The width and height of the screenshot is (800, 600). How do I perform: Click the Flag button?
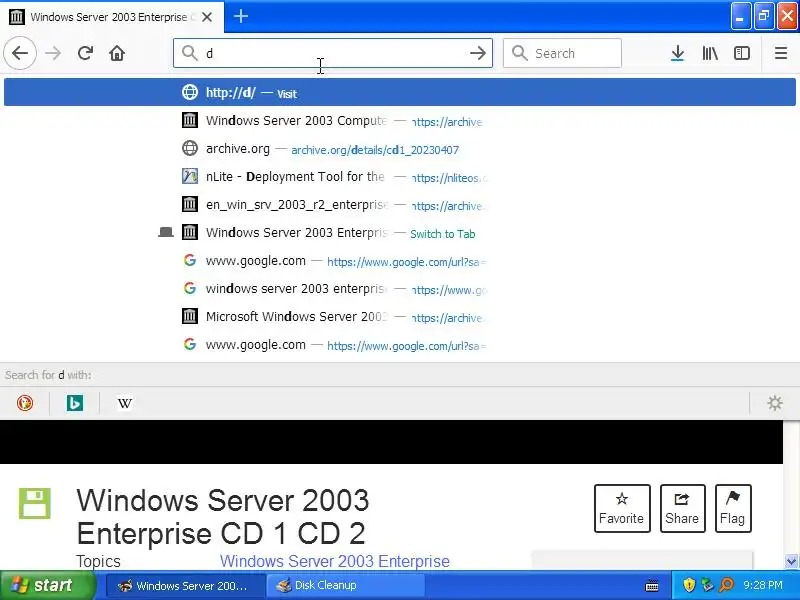[x=733, y=508]
